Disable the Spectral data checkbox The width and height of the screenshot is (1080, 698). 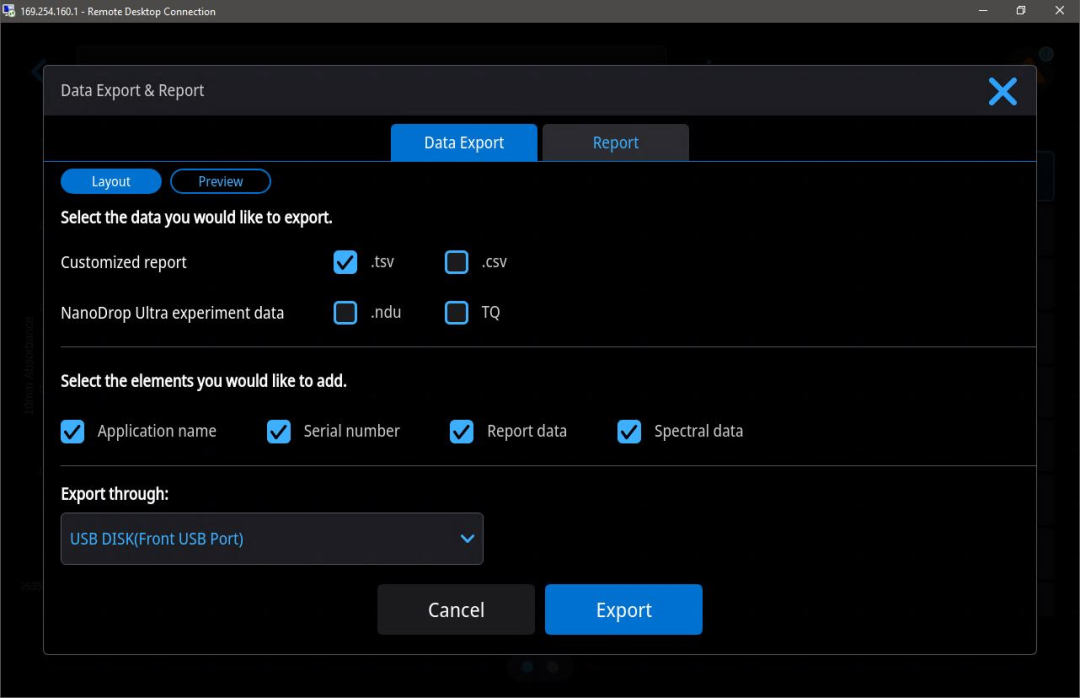pos(629,431)
